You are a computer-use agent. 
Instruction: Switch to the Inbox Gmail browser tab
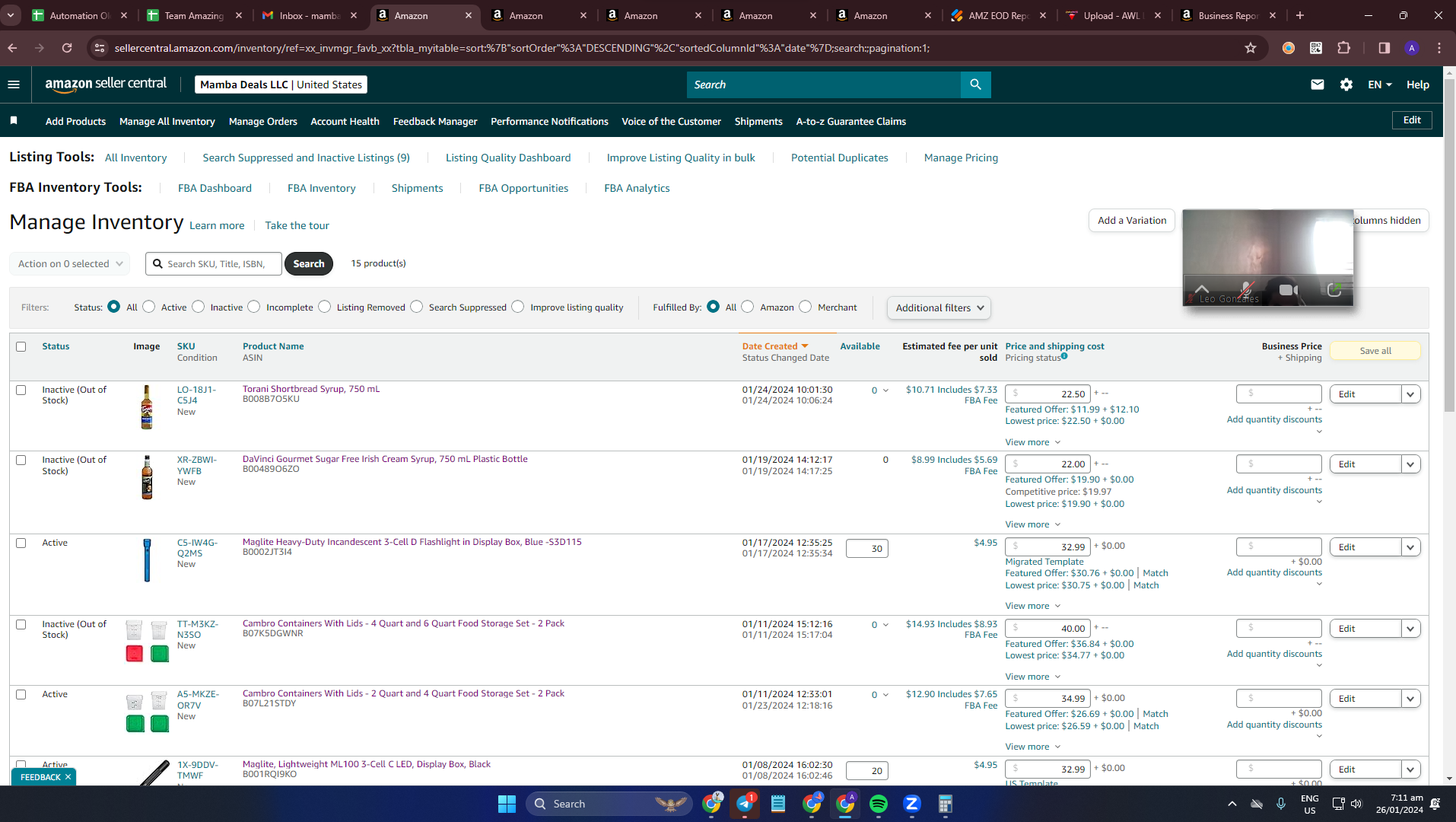coord(310,15)
